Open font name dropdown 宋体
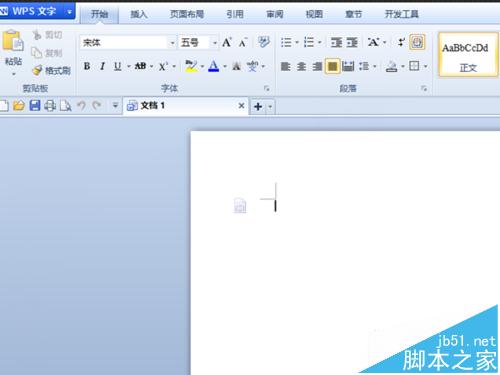The image size is (500, 375). (x=172, y=43)
